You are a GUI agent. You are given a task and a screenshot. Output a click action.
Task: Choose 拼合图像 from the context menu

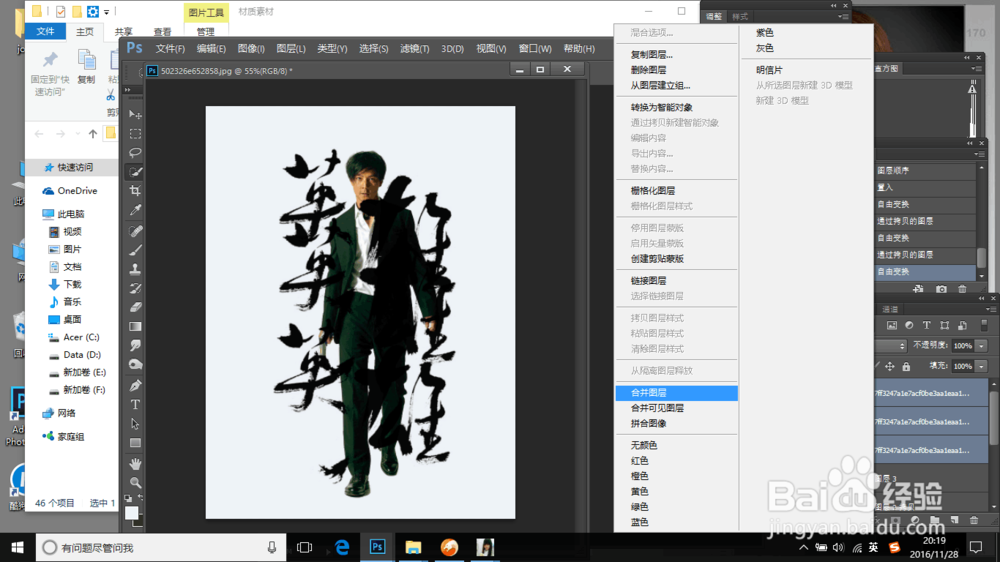click(676, 423)
